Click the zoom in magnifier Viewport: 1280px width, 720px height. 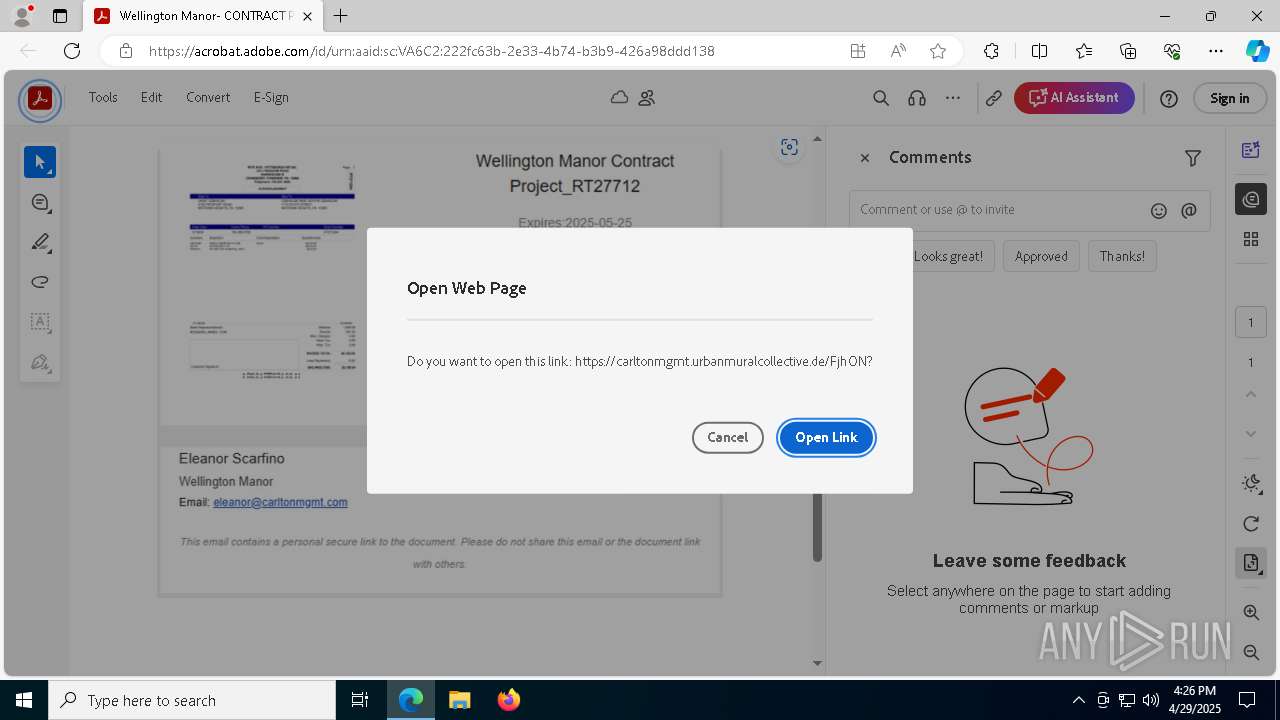pos(1251,612)
